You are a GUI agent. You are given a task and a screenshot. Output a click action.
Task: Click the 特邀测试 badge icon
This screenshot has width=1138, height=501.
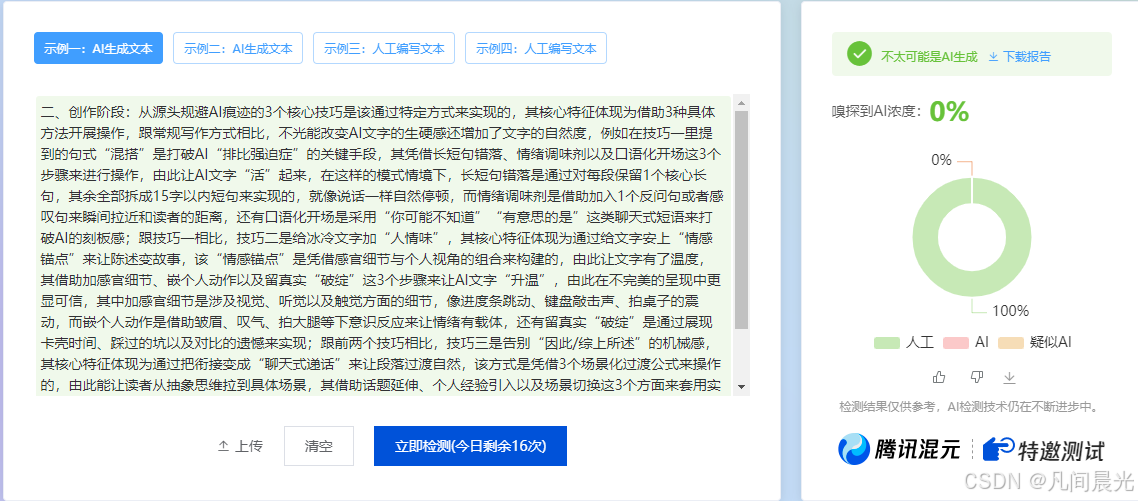click(x=999, y=449)
